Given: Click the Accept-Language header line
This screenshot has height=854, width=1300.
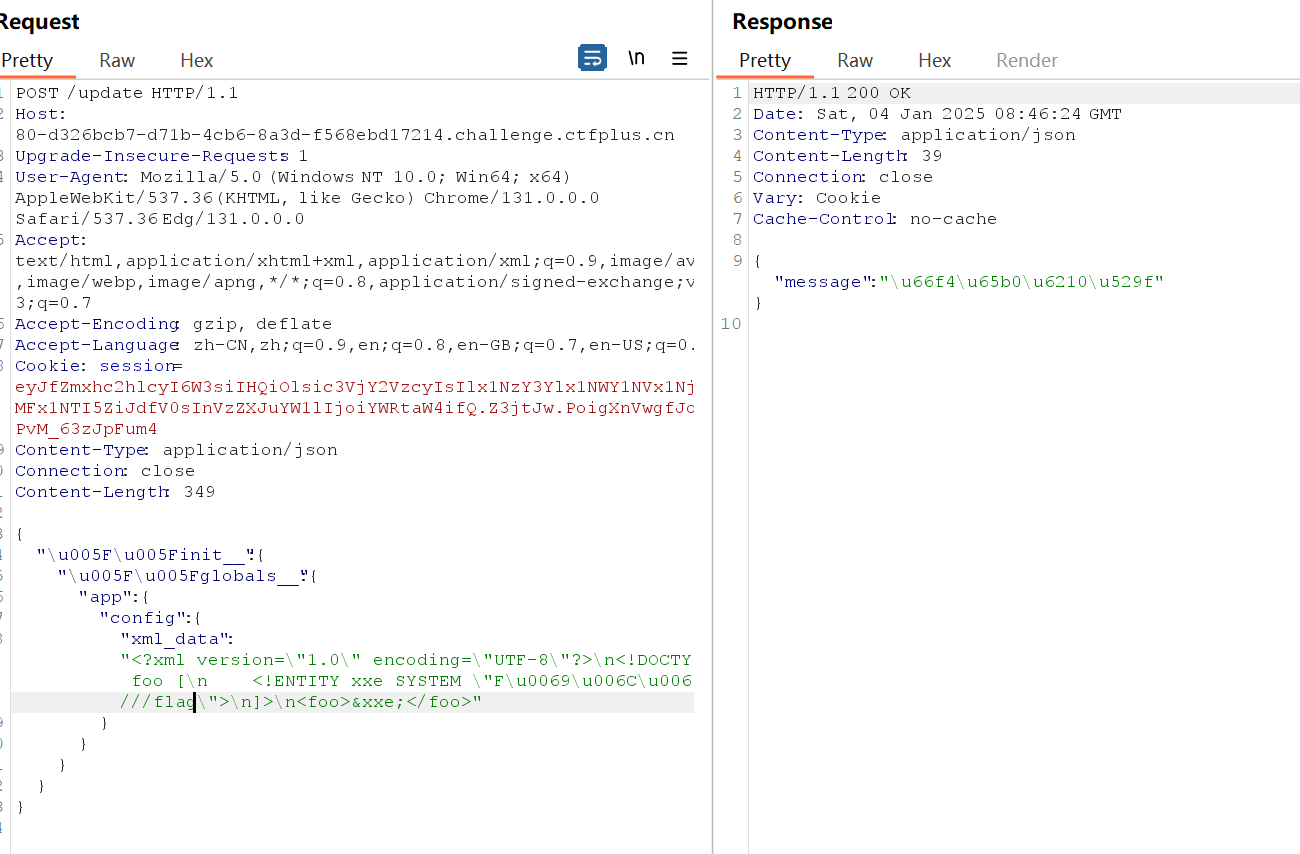Looking at the screenshot, I should click(x=354, y=345).
